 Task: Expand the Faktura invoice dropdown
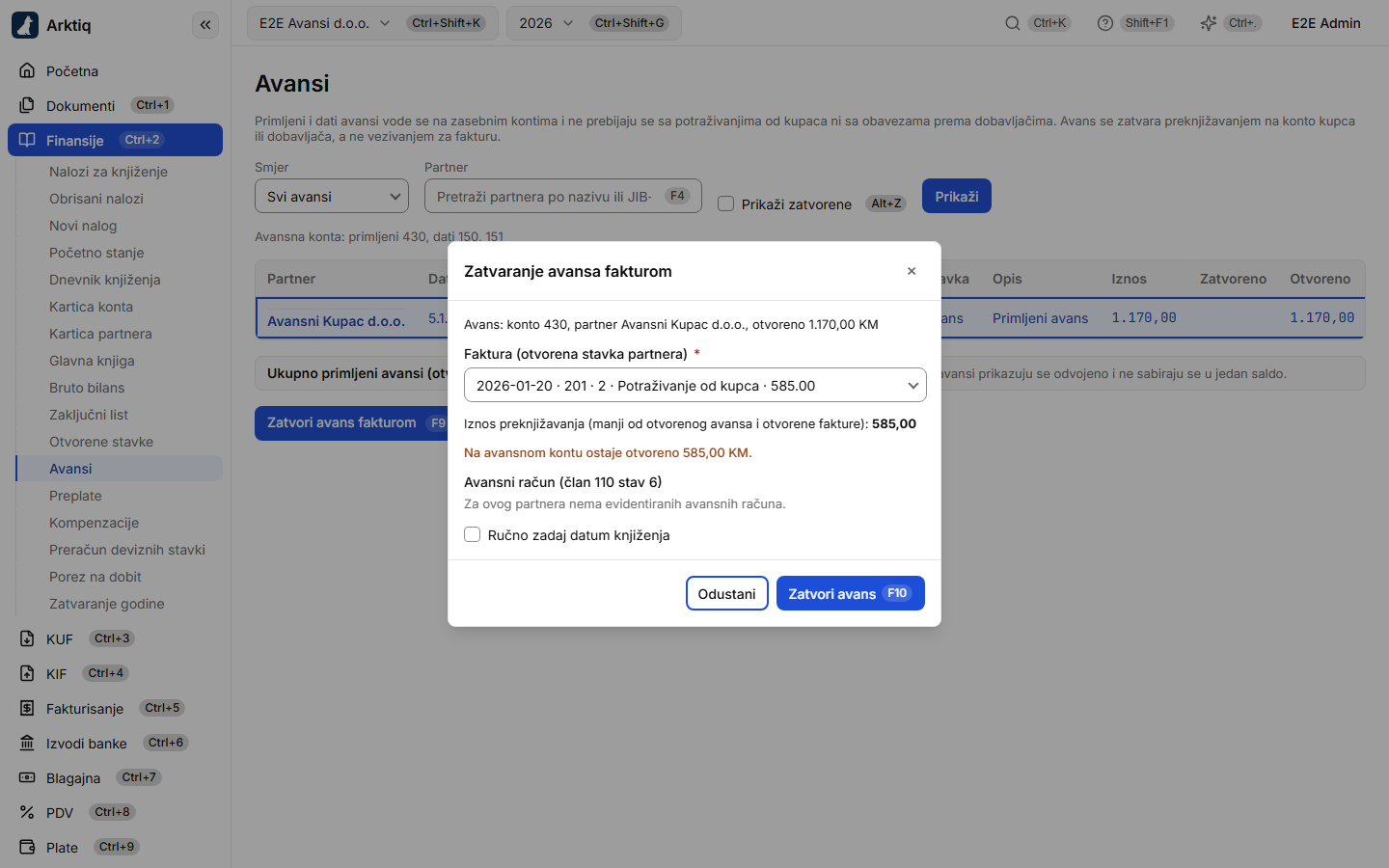[695, 385]
